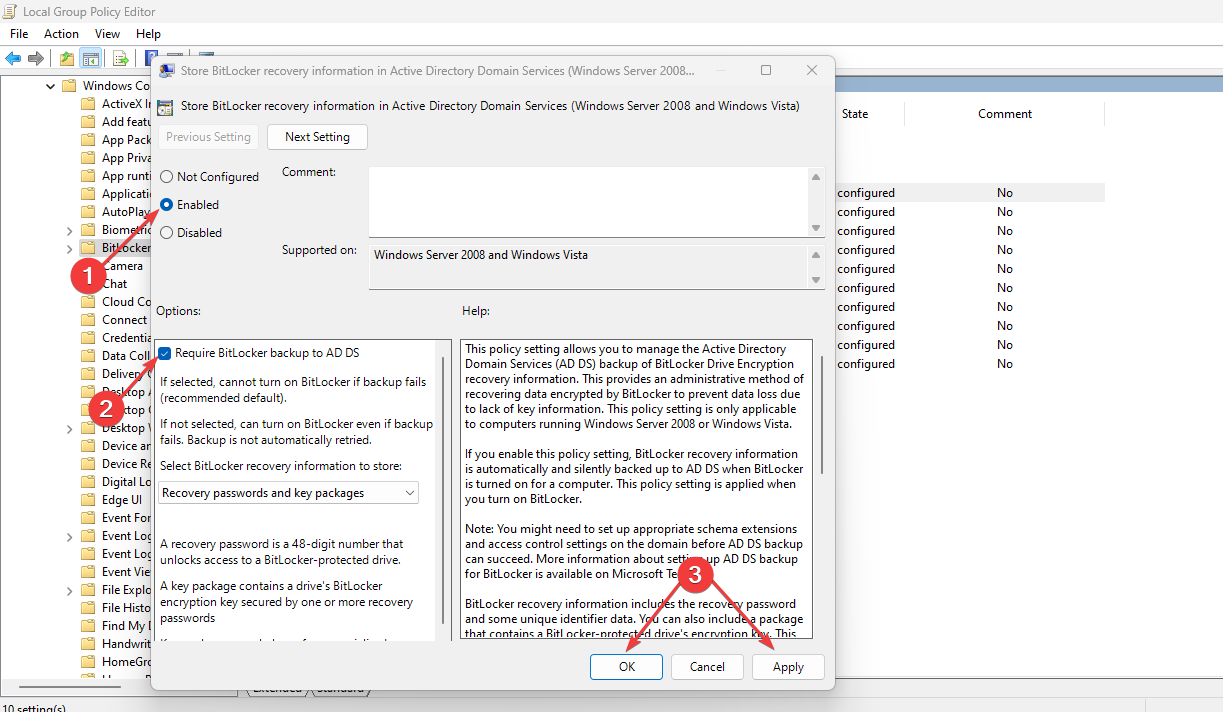The width and height of the screenshot is (1223, 712).
Task: Uncheck Require BitLocker backup to AD DS
Action: pos(165,353)
